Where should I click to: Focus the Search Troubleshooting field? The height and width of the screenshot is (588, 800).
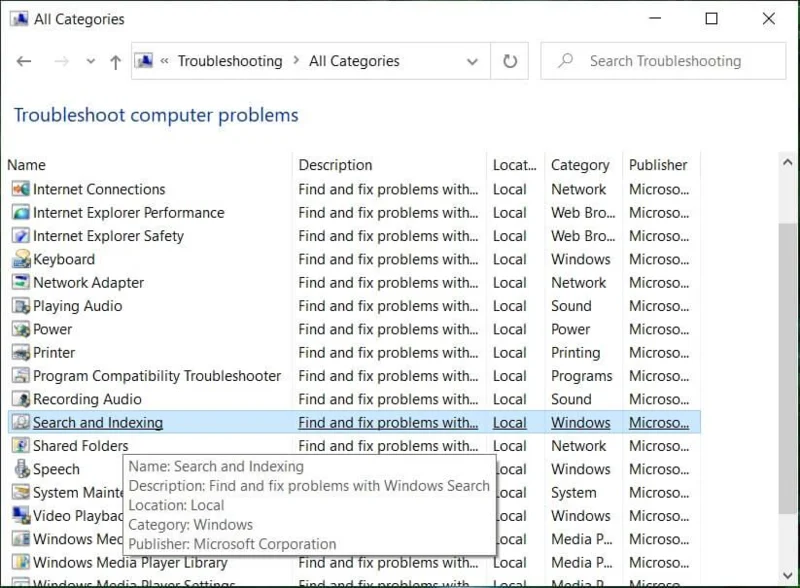tap(663, 61)
